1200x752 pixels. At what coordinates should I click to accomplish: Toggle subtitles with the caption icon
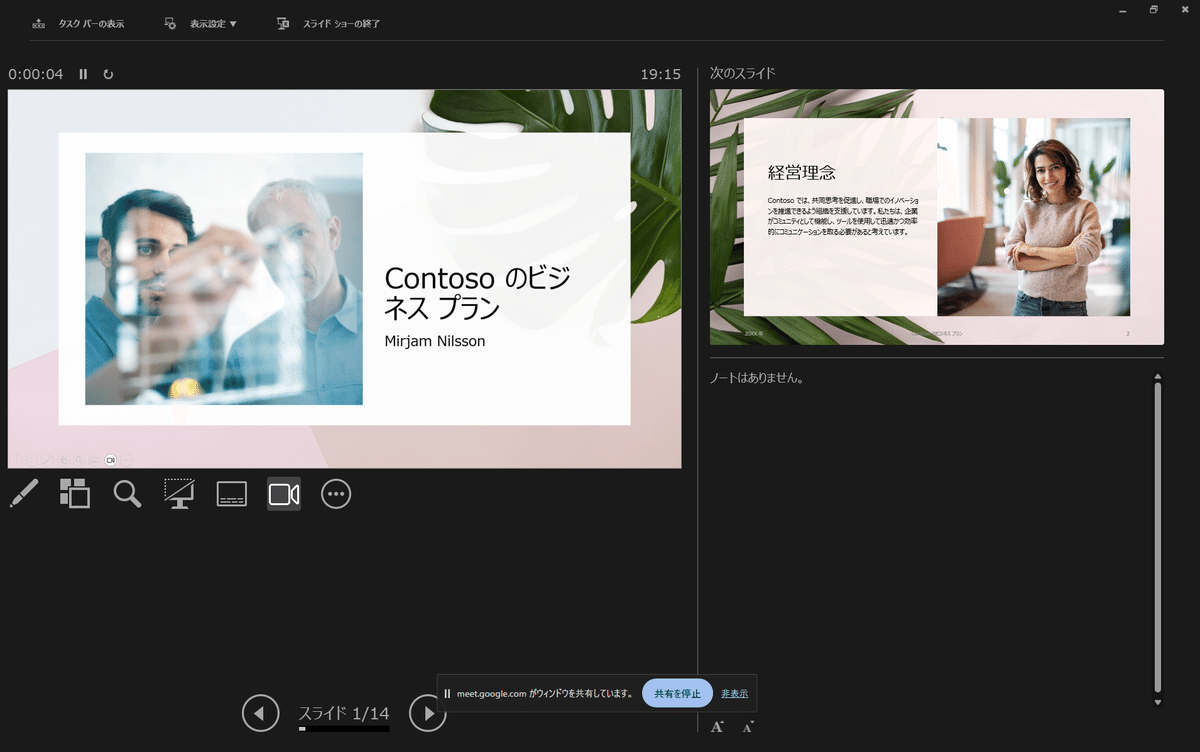click(x=231, y=494)
